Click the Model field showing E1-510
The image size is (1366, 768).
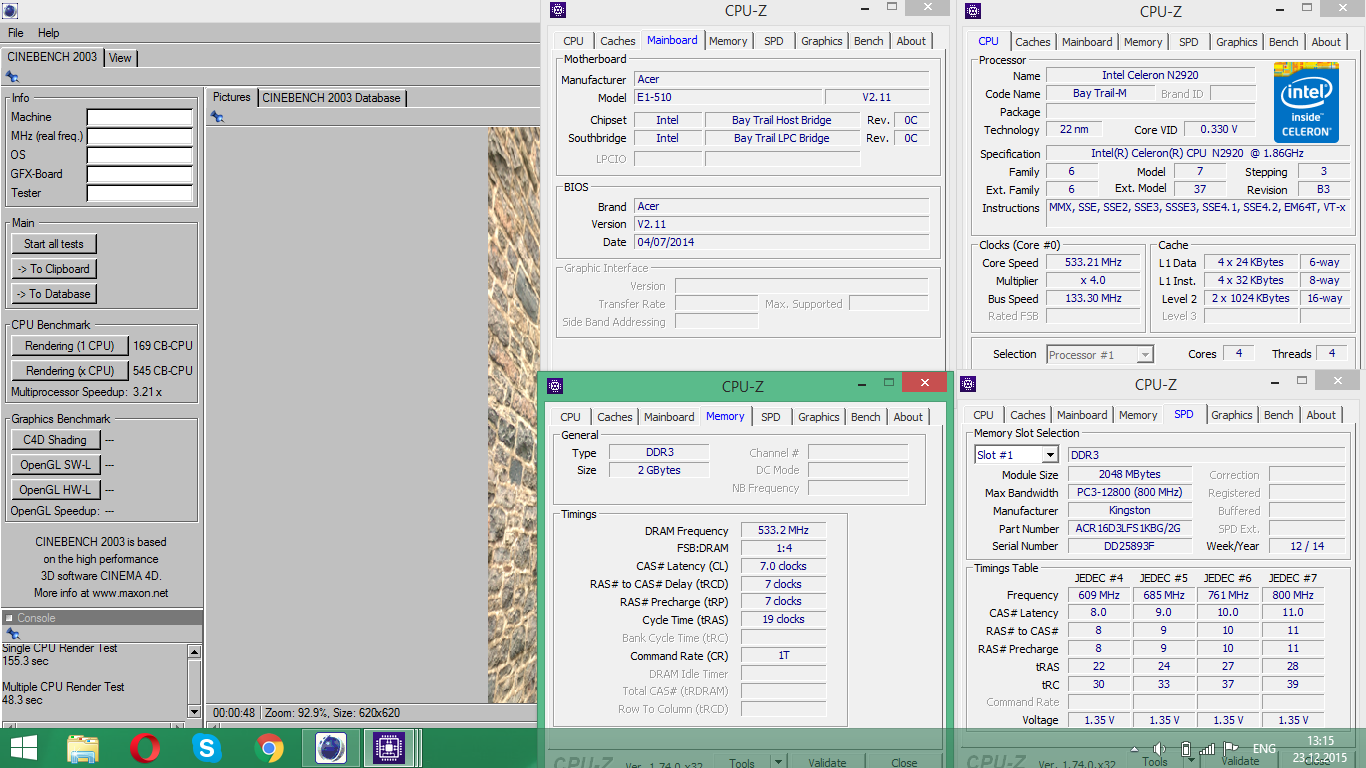pyautogui.click(x=728, y=98)
